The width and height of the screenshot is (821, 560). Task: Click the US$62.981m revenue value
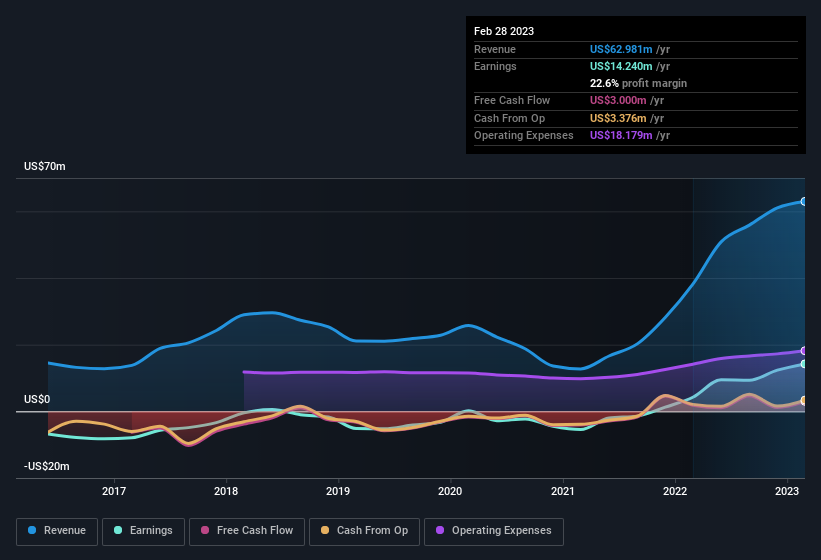(621, 49)
